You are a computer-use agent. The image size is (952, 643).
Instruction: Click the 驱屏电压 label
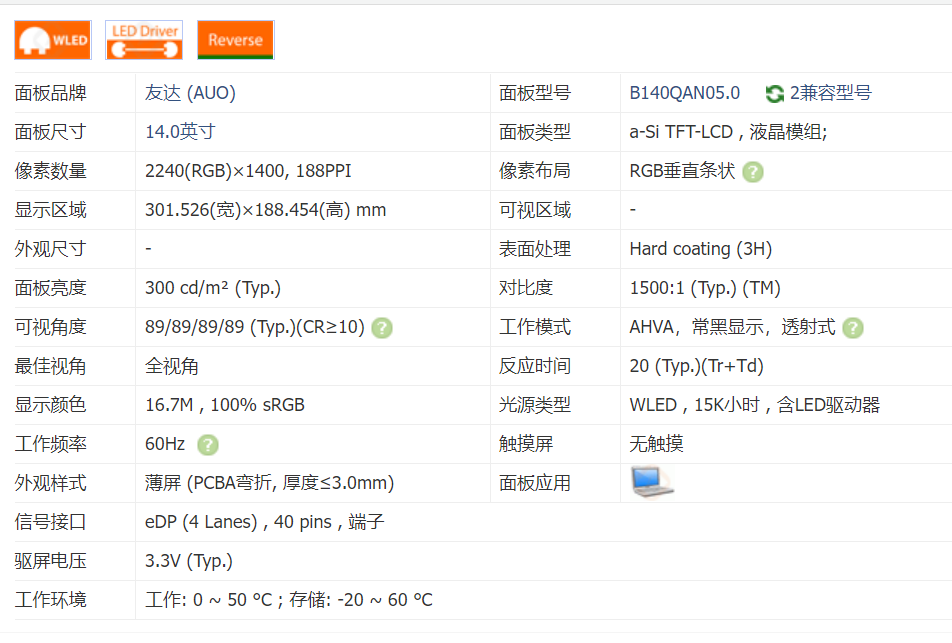[50, 561]
